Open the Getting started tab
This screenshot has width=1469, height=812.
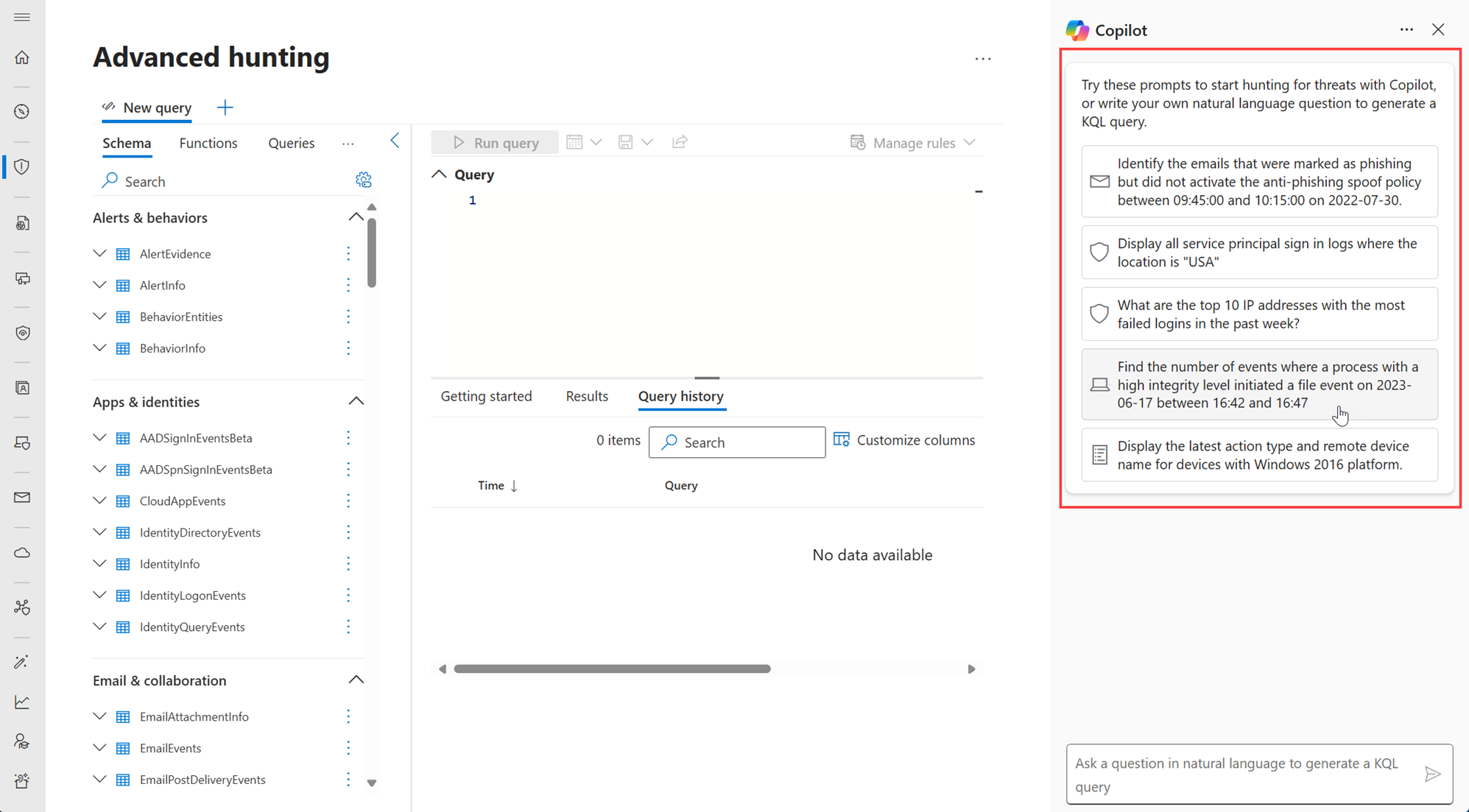pos(486,396)
